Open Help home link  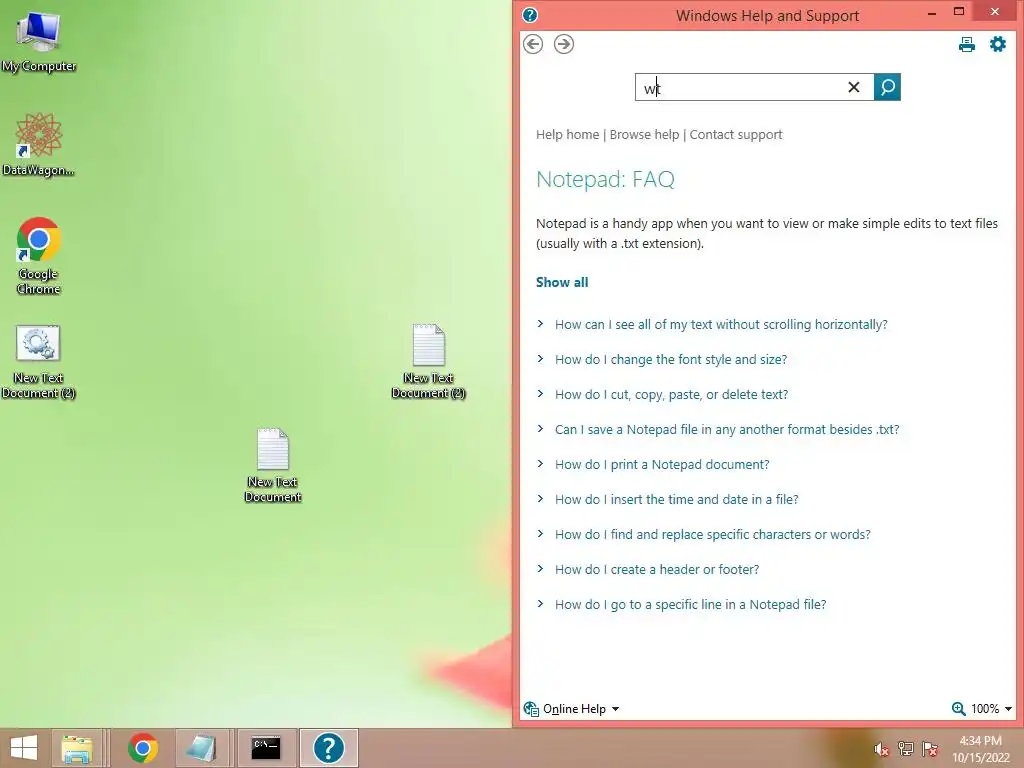coord(567,135)
